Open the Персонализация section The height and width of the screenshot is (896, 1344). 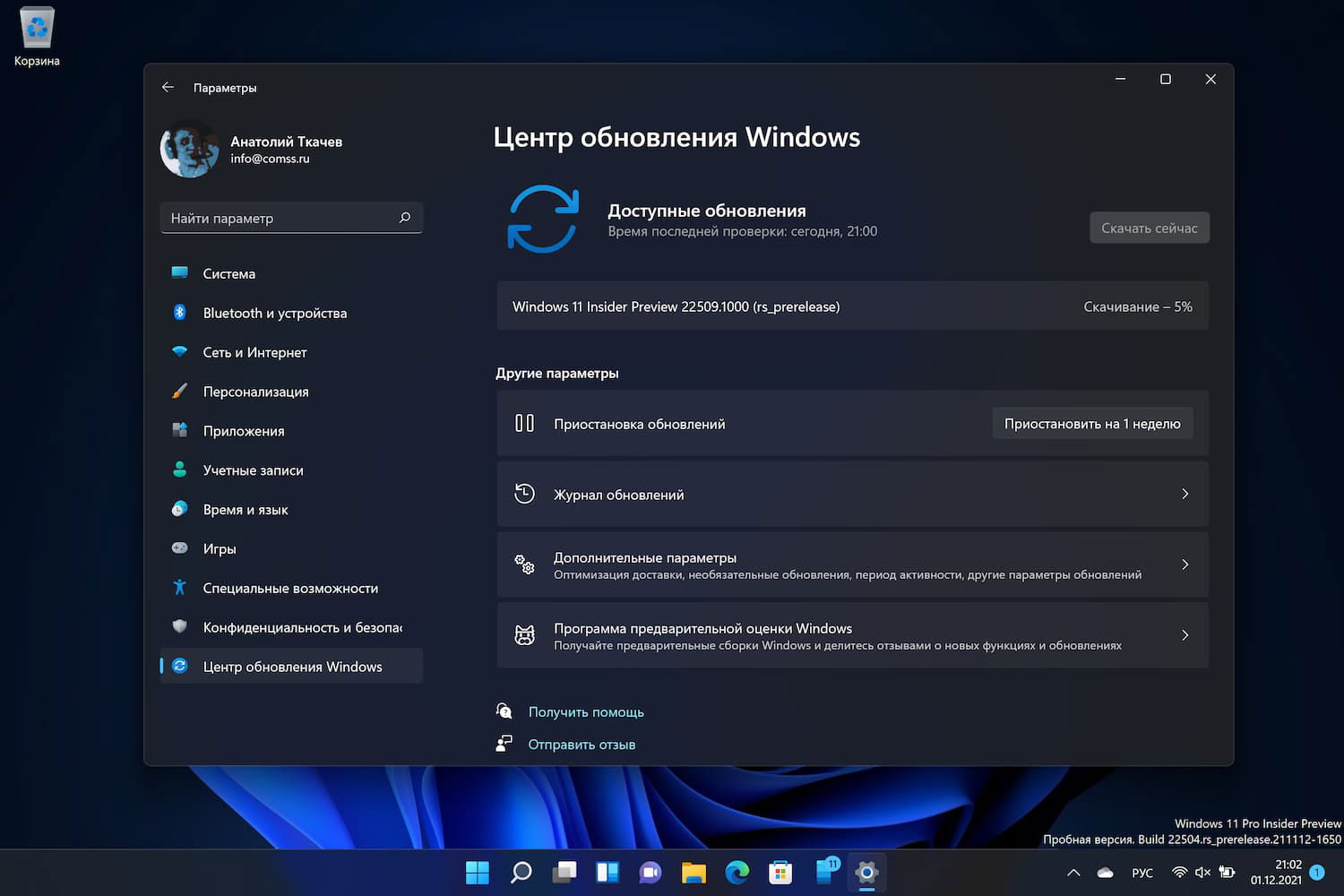pyautogui.click(x=255, y=392)
